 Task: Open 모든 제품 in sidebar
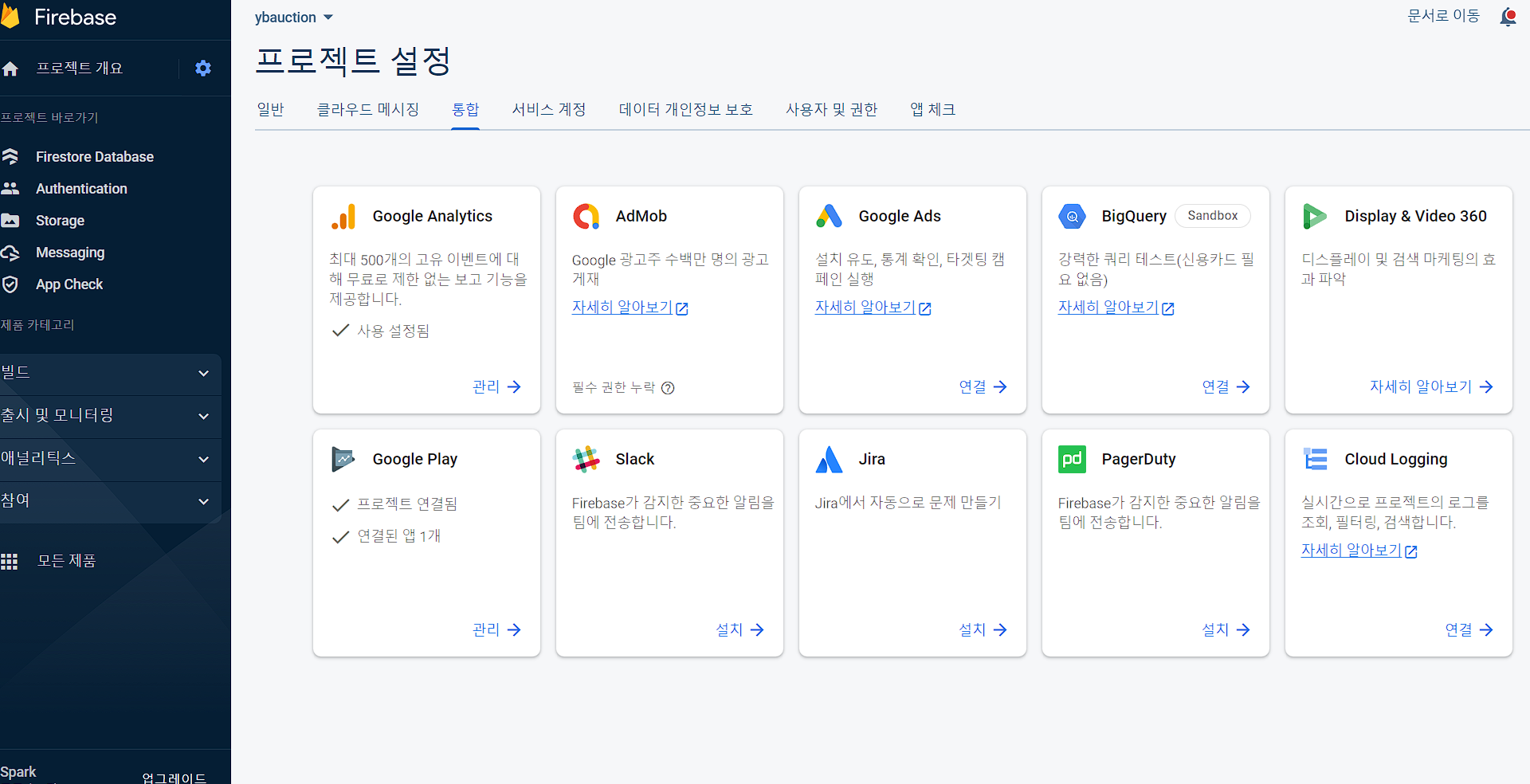pyautogui.click(x=67, y=561)
